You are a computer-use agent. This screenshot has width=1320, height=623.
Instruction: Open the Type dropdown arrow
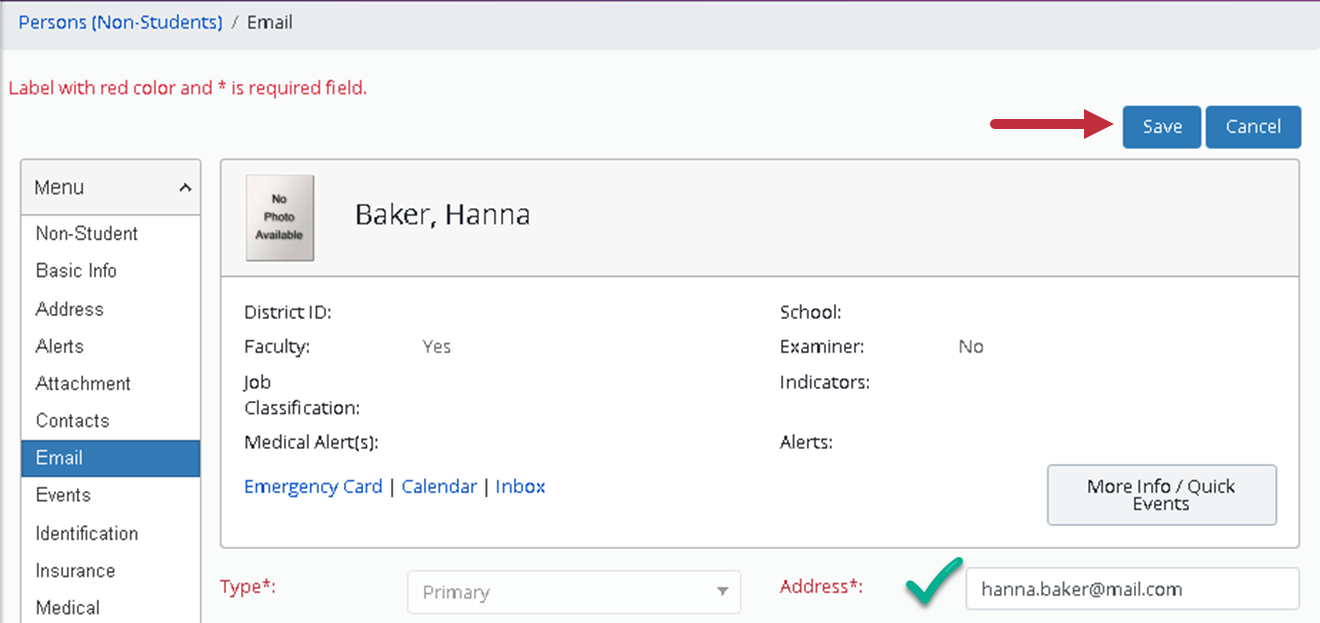(722, 592)
